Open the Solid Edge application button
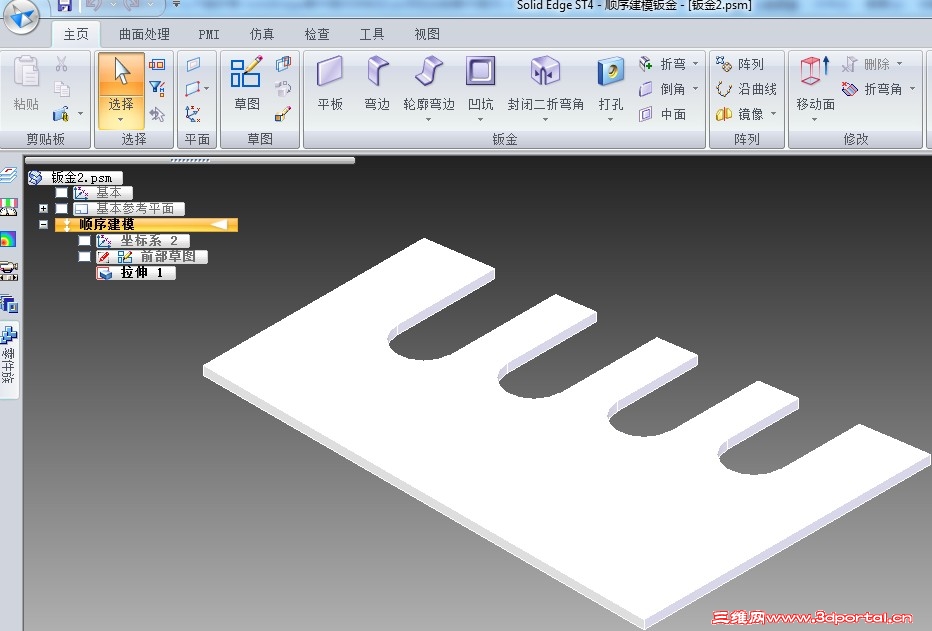Viewport: 932px width, 631px height. point(20,16)
